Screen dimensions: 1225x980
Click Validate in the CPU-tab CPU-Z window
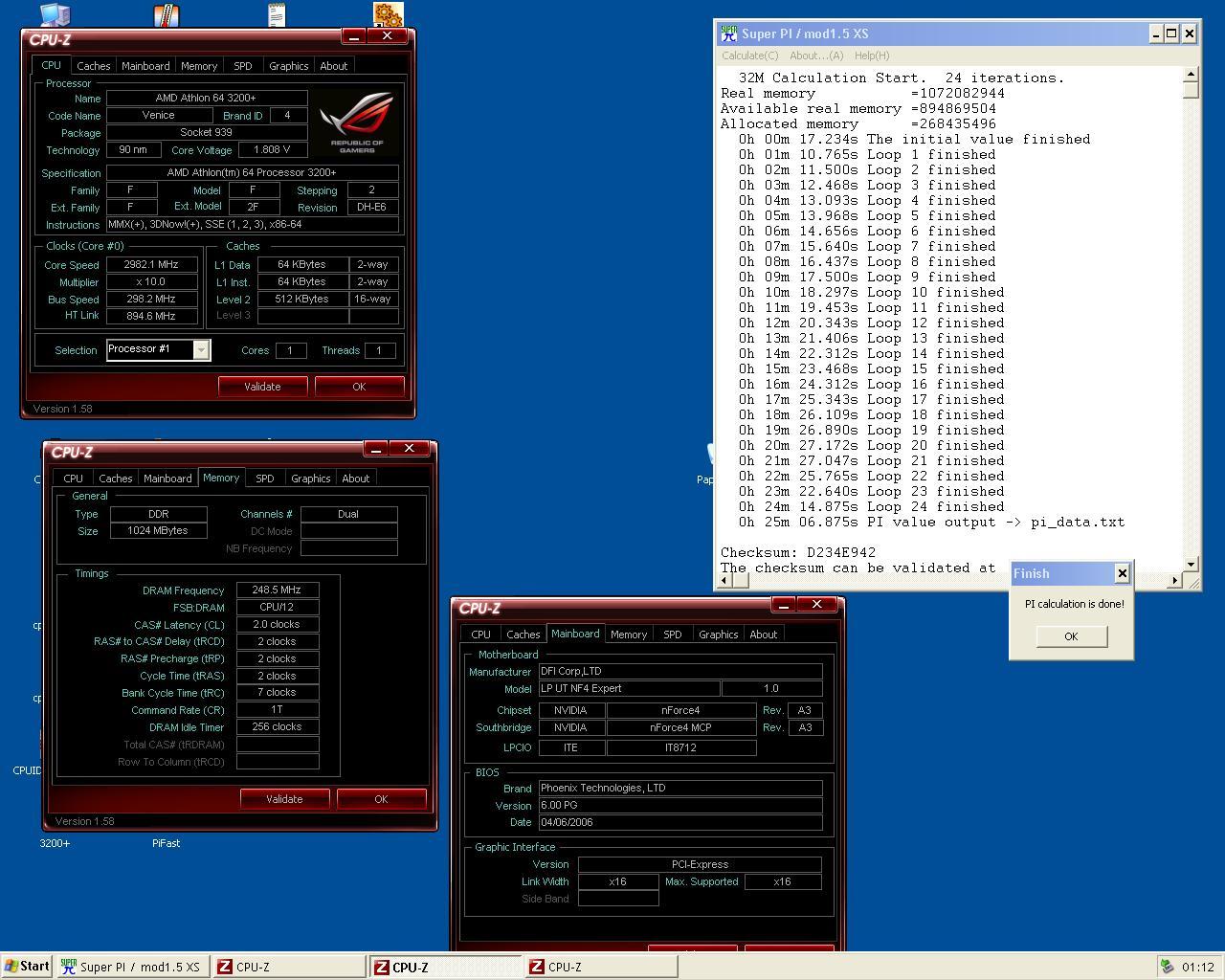(262, 387)
